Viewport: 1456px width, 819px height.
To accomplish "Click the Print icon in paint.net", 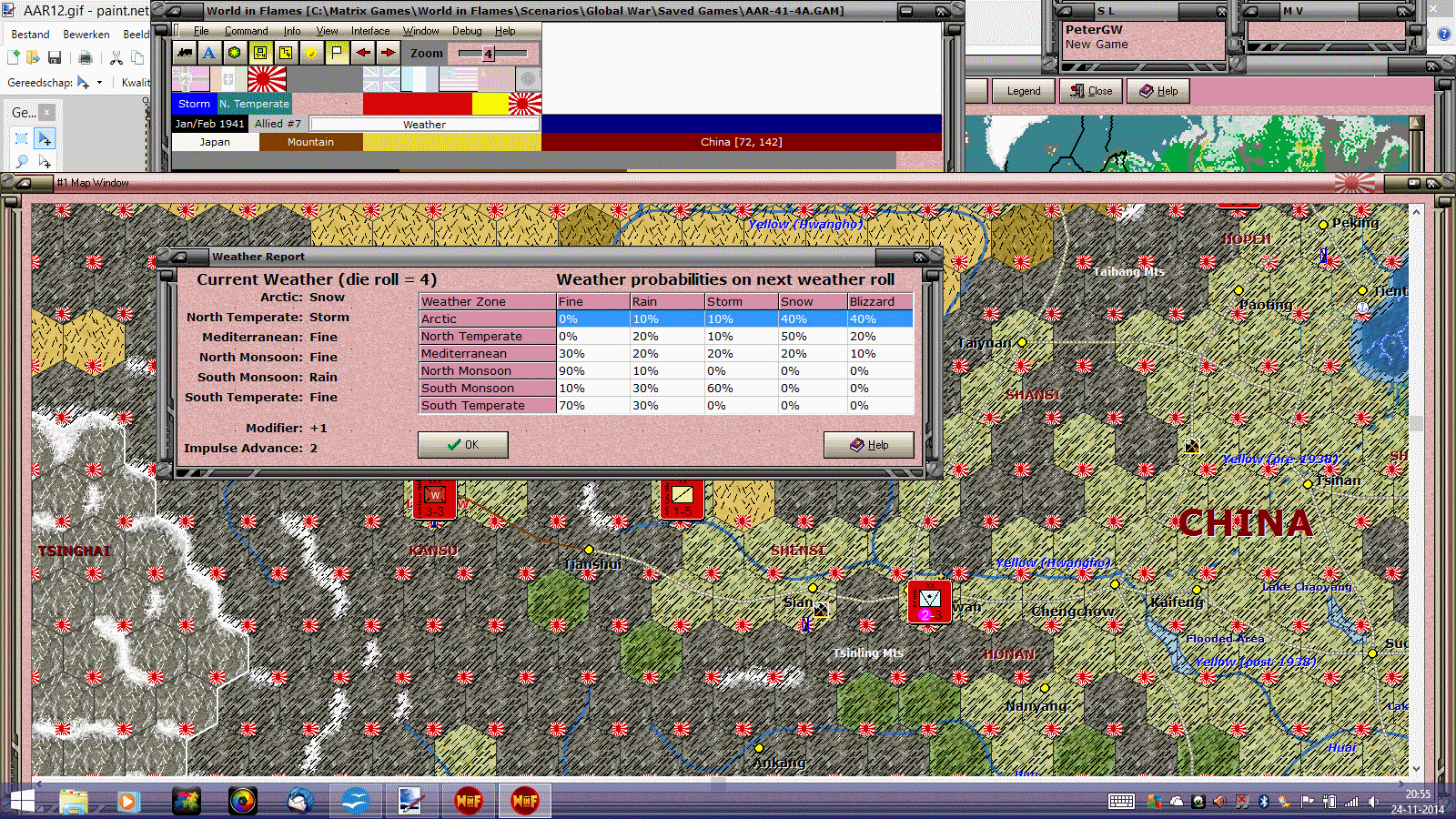I will tap(85, 58).
